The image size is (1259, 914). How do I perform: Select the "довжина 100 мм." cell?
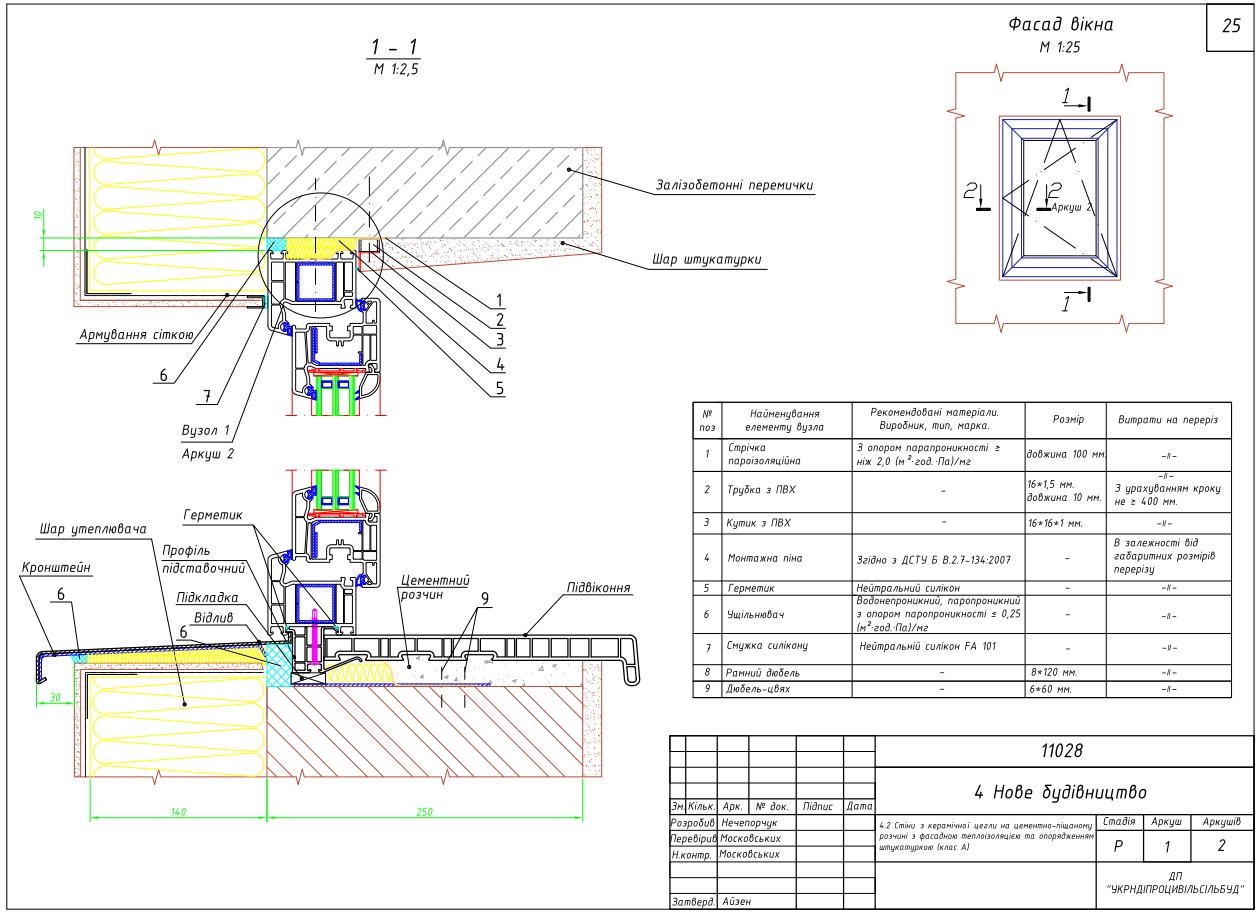coord(1066,455)
